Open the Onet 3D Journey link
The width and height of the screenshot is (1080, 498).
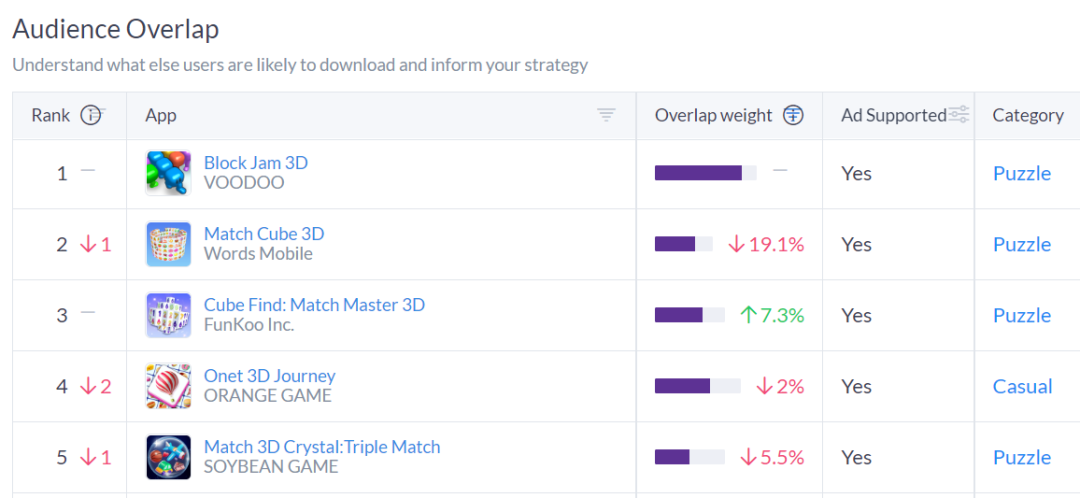coord(270,376)
